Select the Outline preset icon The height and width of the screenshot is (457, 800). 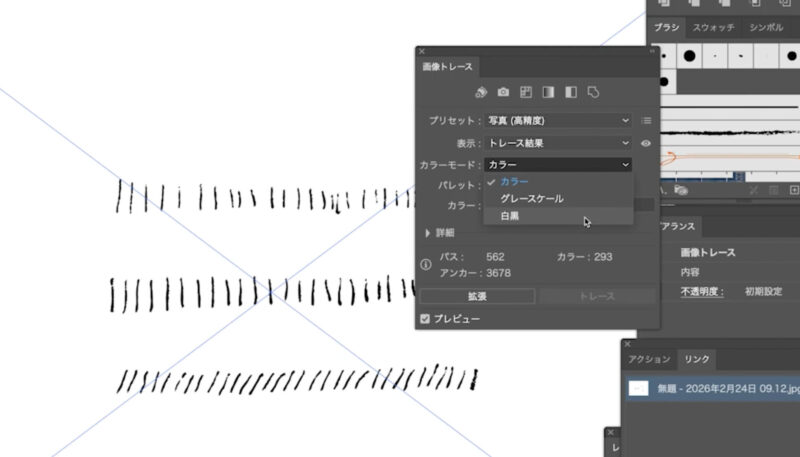click(593, 93)
